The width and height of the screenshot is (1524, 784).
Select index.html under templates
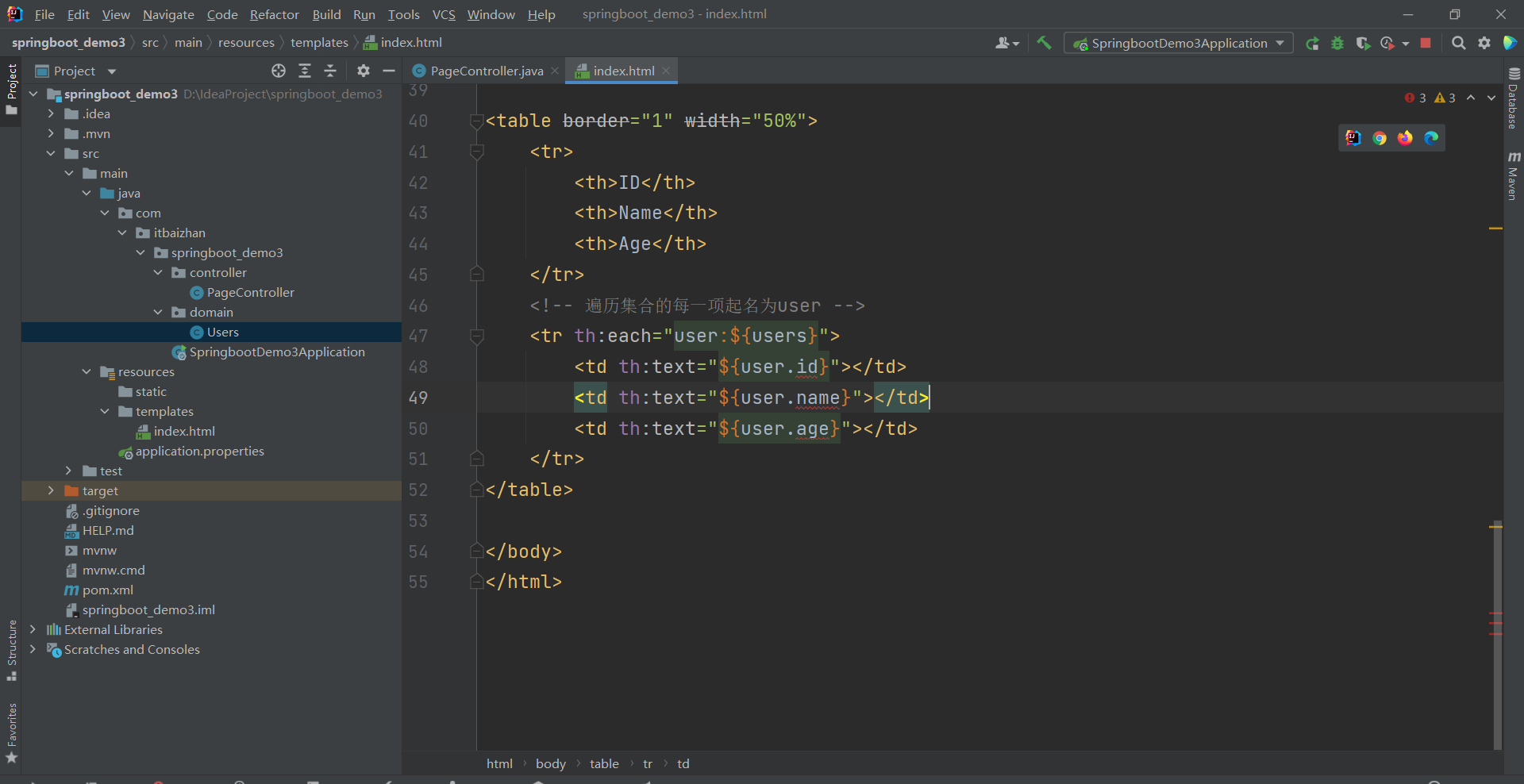pyautogui.click(x=184, y=431)
